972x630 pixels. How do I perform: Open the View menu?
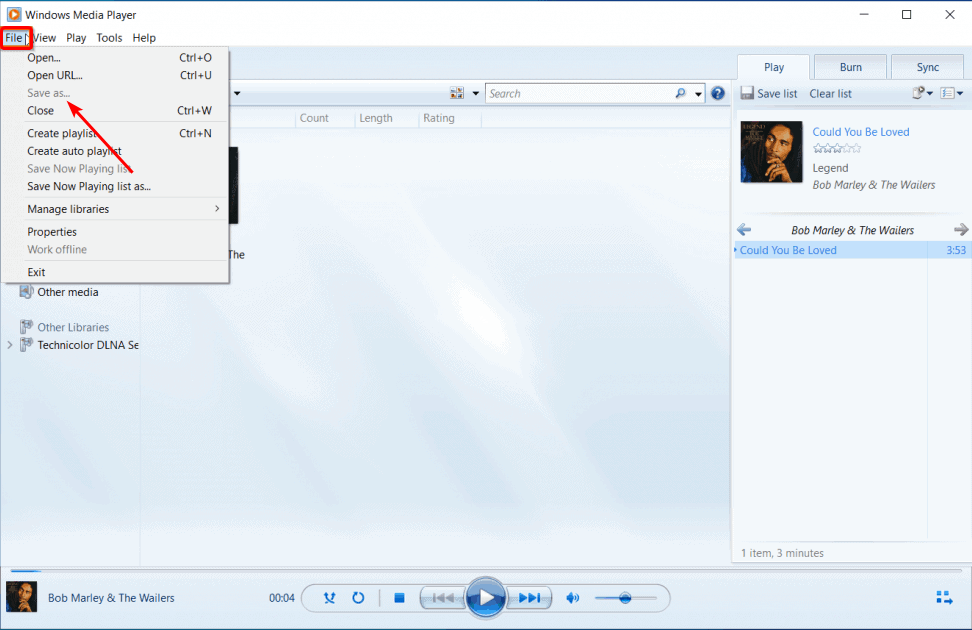coord(44,38)
